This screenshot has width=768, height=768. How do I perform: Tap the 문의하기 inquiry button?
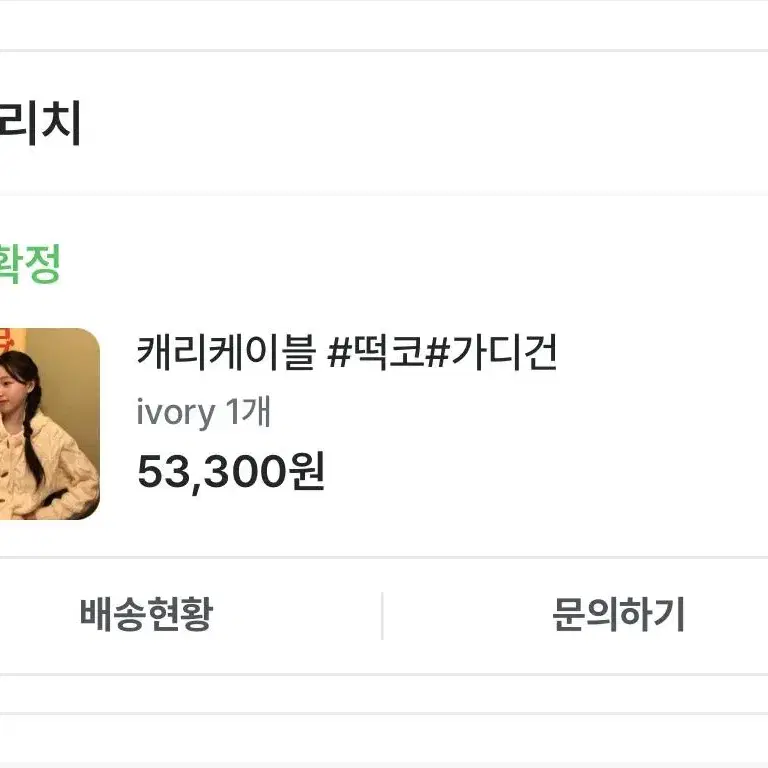618,614
